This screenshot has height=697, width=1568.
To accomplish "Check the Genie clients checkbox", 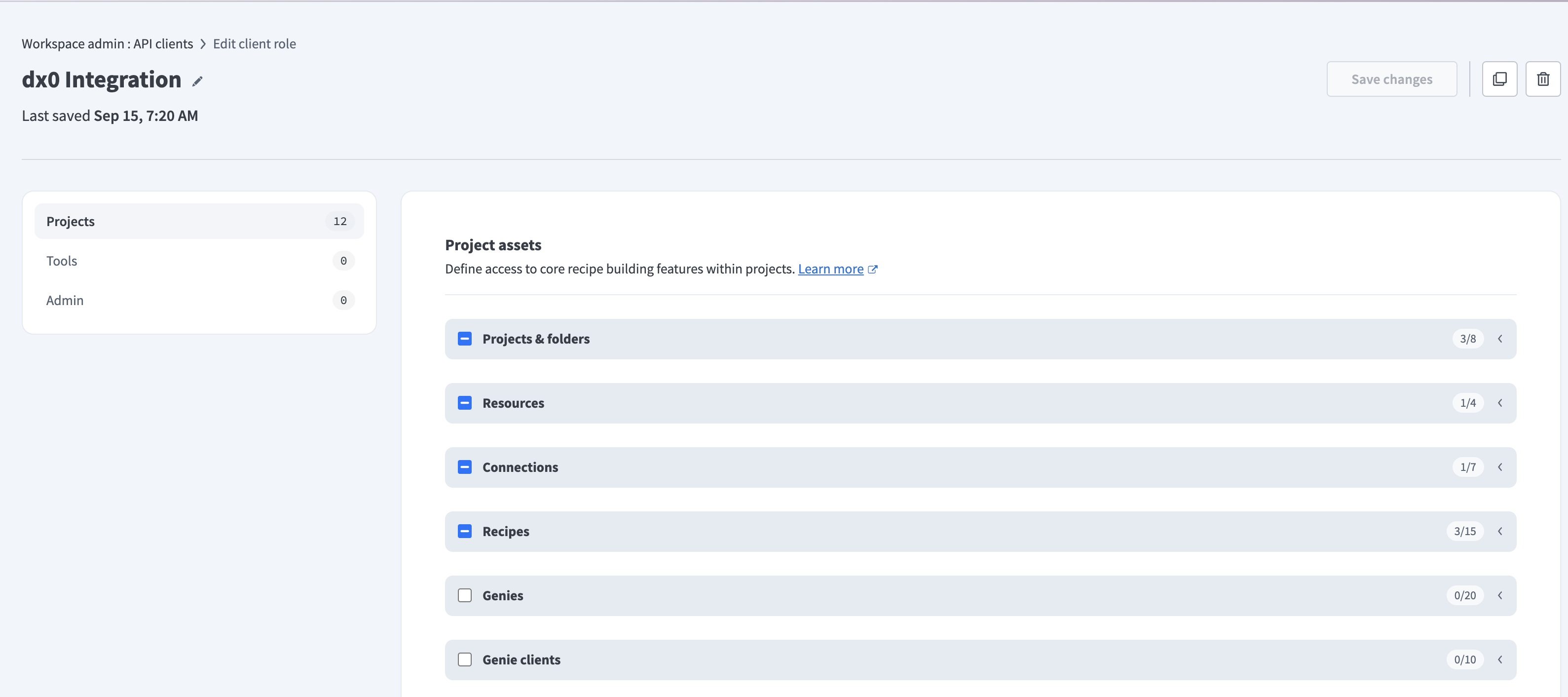I will (464, 660).
